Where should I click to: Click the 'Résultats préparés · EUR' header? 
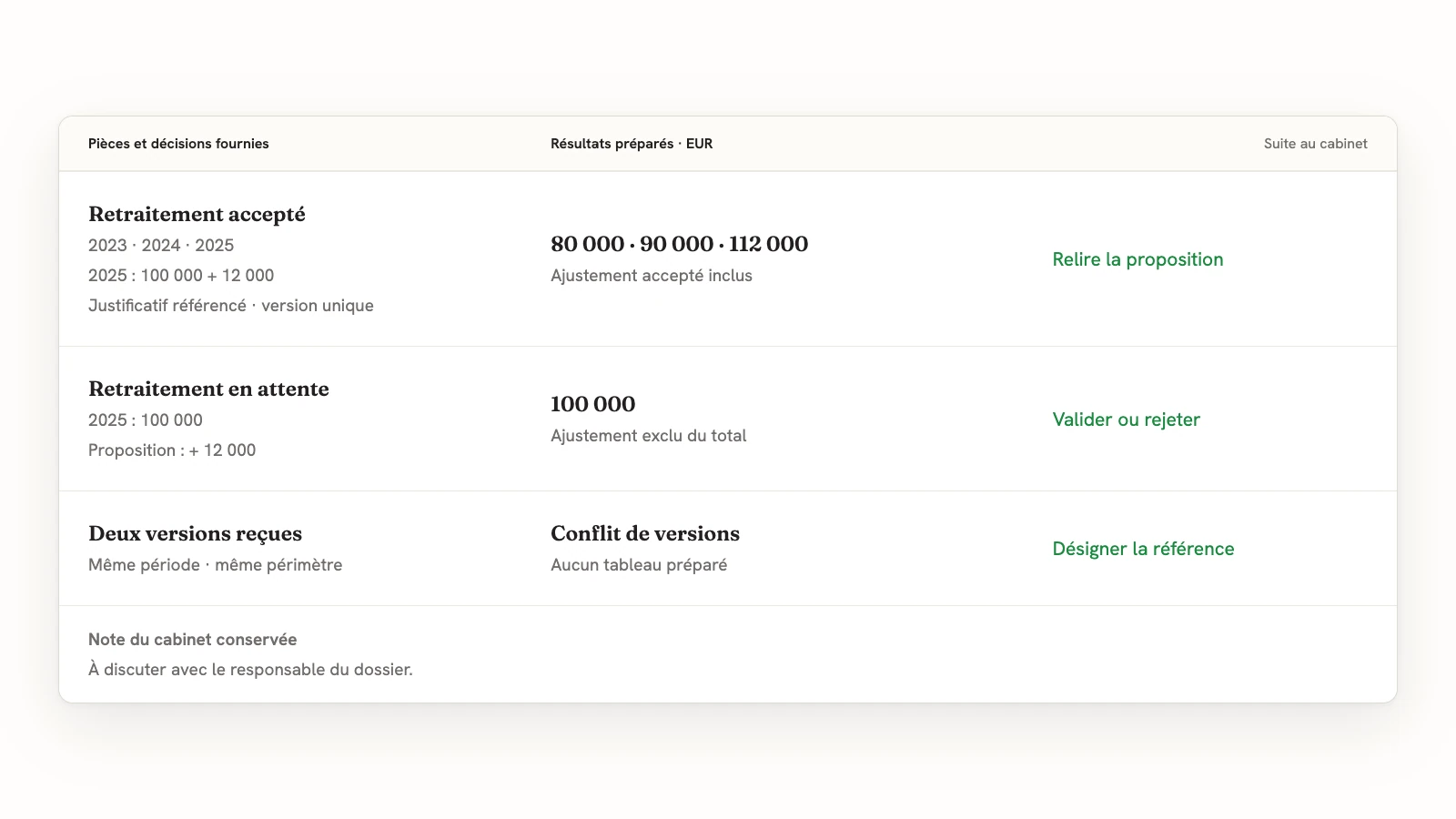point(632,144)
